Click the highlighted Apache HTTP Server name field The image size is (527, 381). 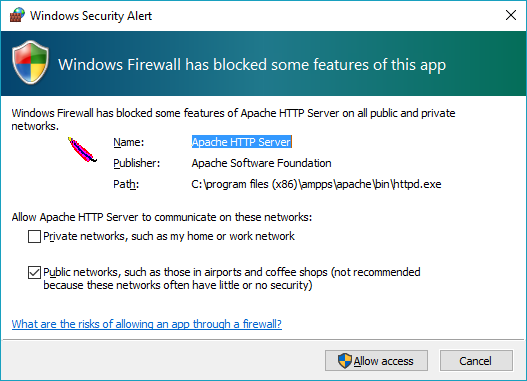coord(242,142)
